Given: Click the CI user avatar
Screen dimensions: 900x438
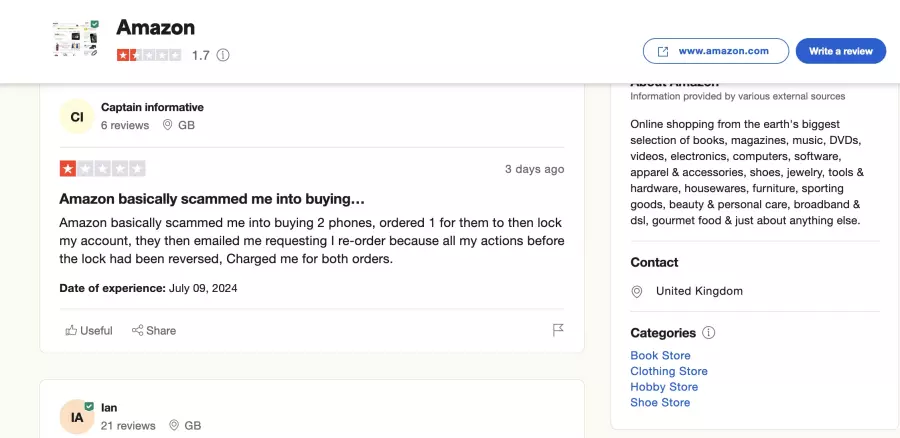Looking at the screenshot, I should (77, 117).
